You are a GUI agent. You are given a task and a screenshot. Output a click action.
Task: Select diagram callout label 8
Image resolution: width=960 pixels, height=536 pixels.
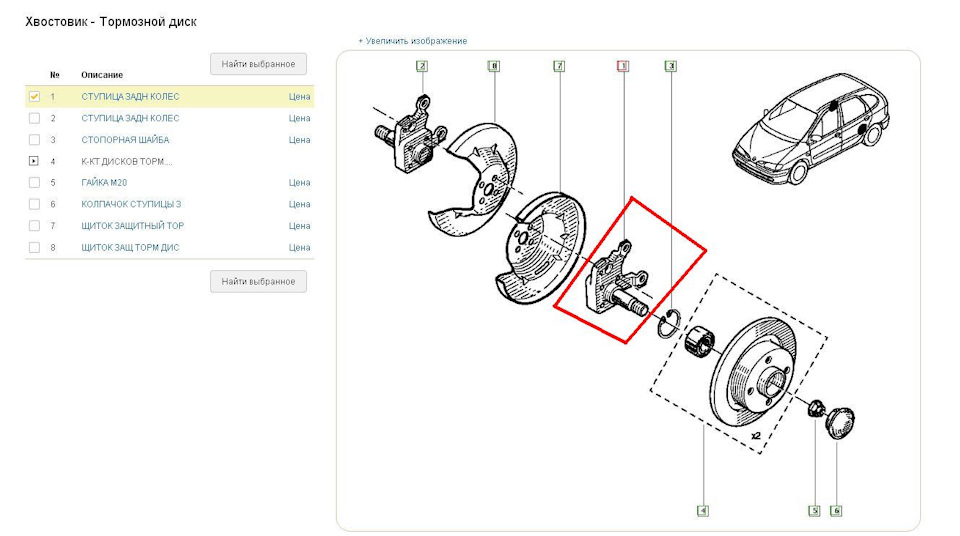[x=493, y=66]
